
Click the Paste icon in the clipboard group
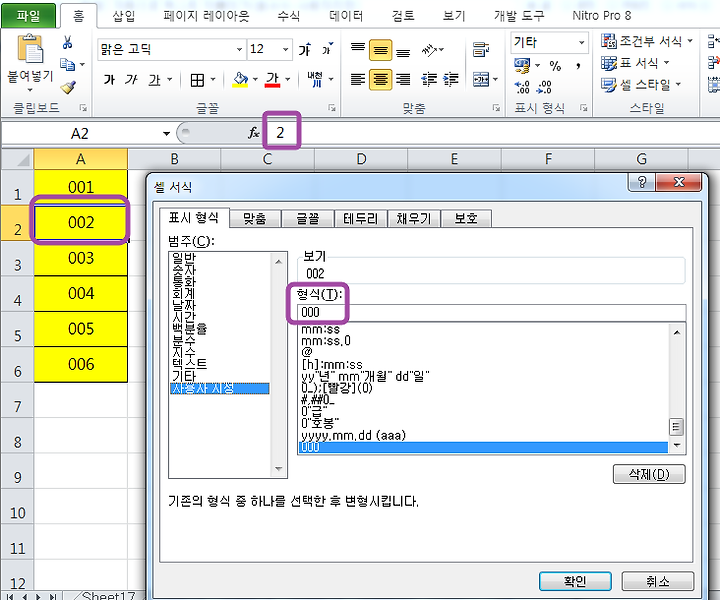(x=30, y=48)
